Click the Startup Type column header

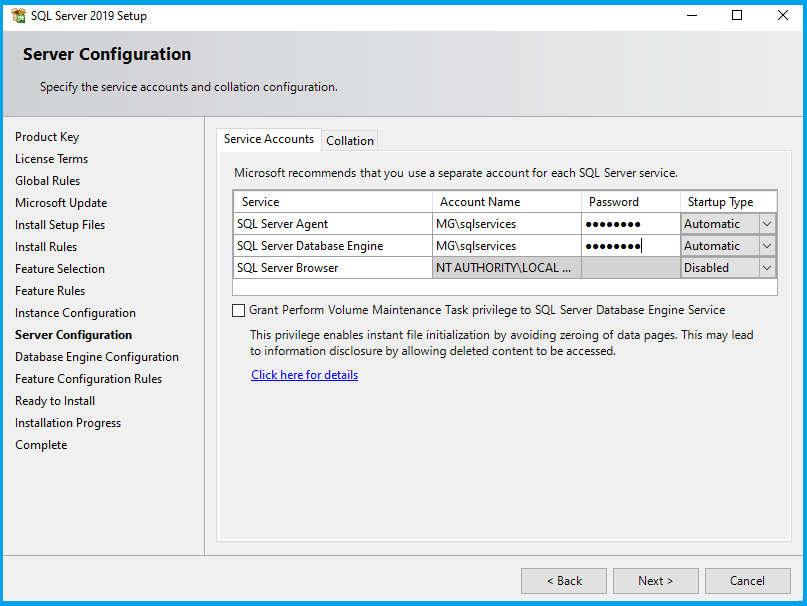coord(728,202)
